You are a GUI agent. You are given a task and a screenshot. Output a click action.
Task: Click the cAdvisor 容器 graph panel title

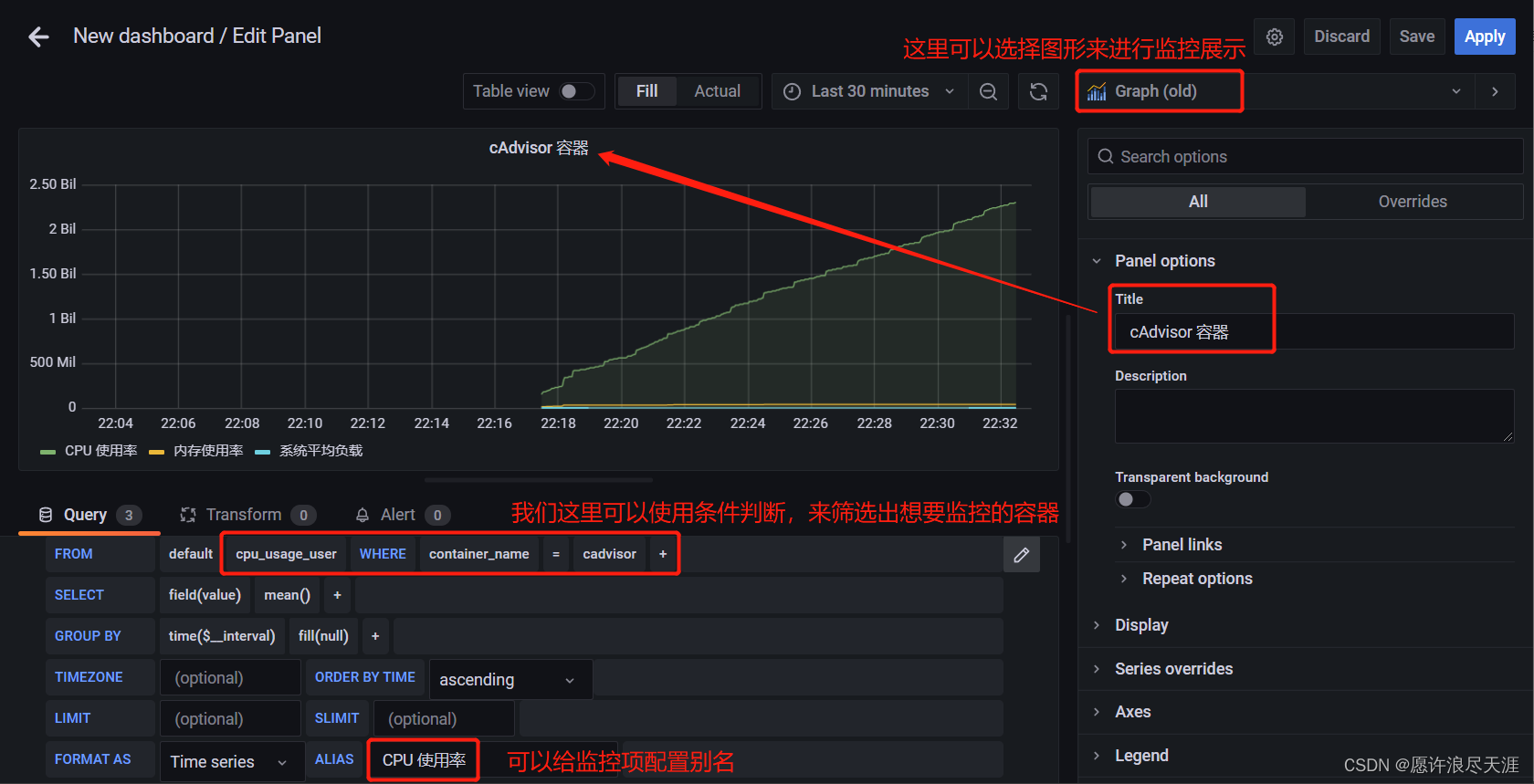click(539, 148)
